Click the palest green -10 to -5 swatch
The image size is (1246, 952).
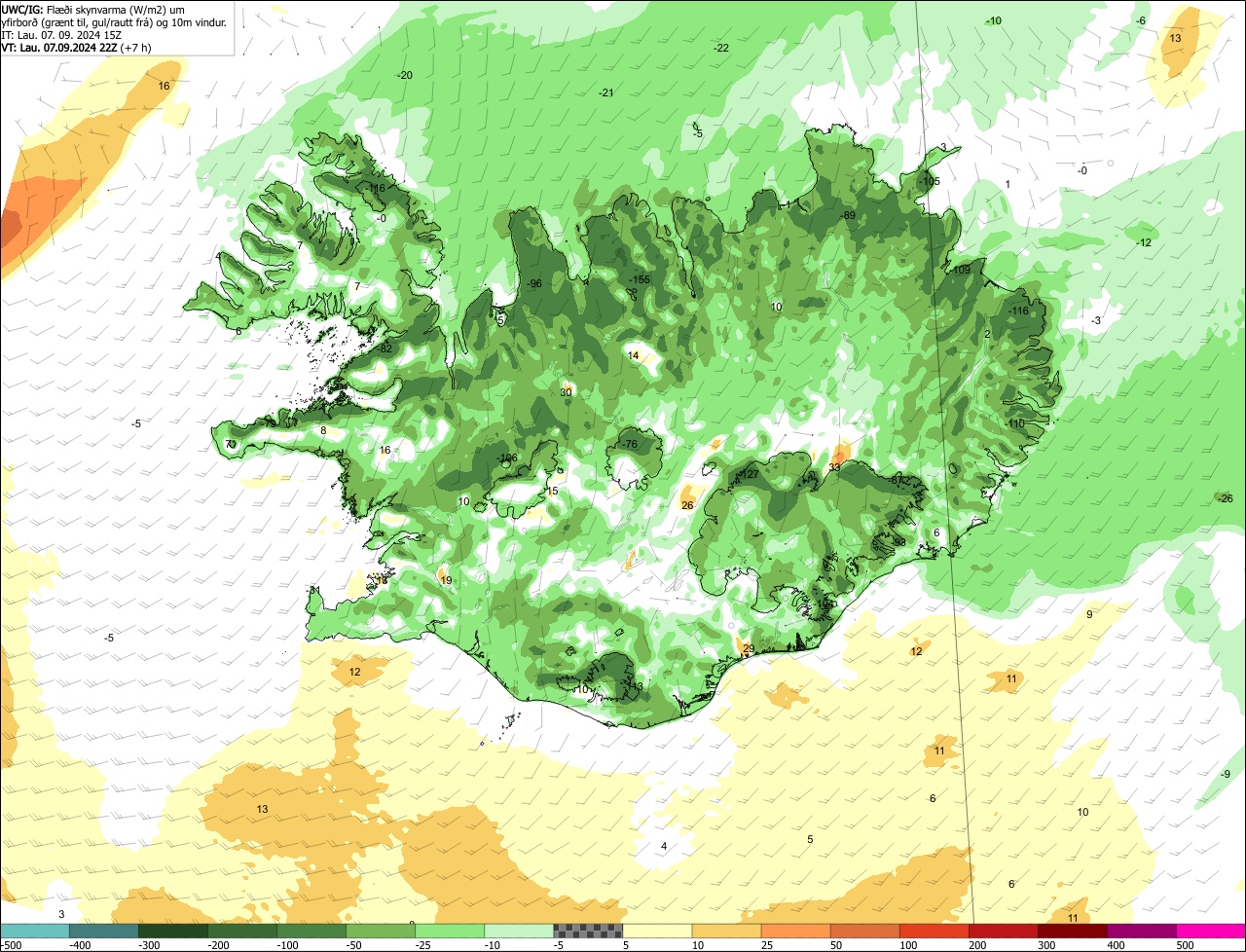tap(519, 931)
